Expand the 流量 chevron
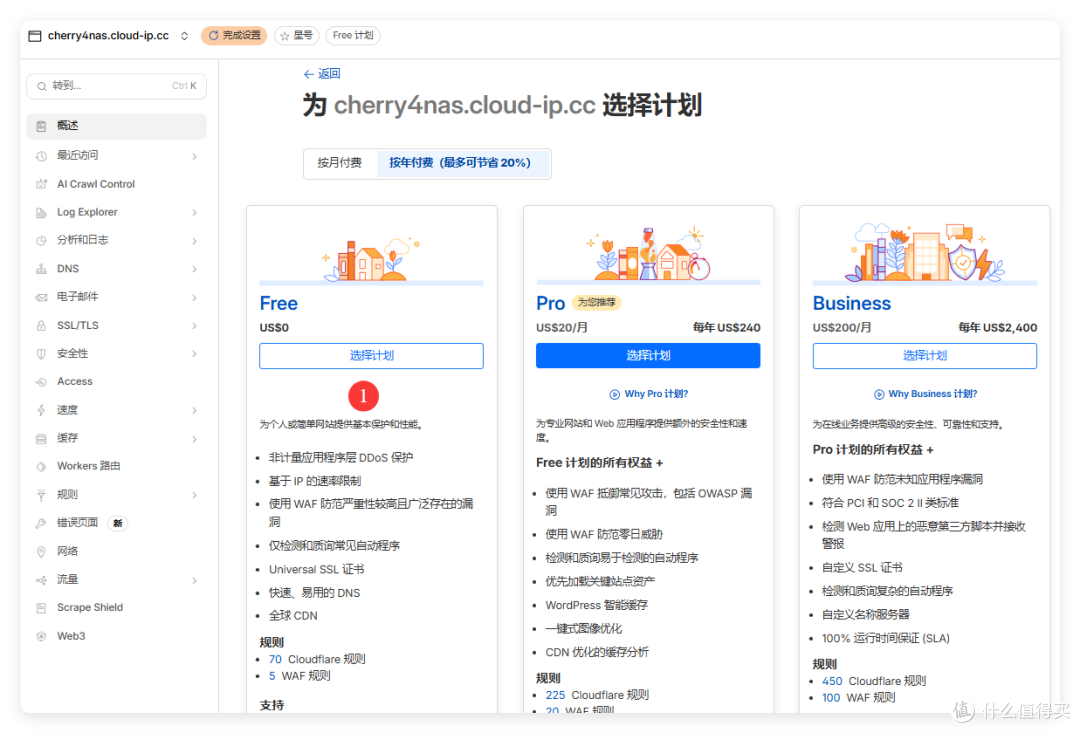This screenshot has width=1080, height=733. point(194,581)
